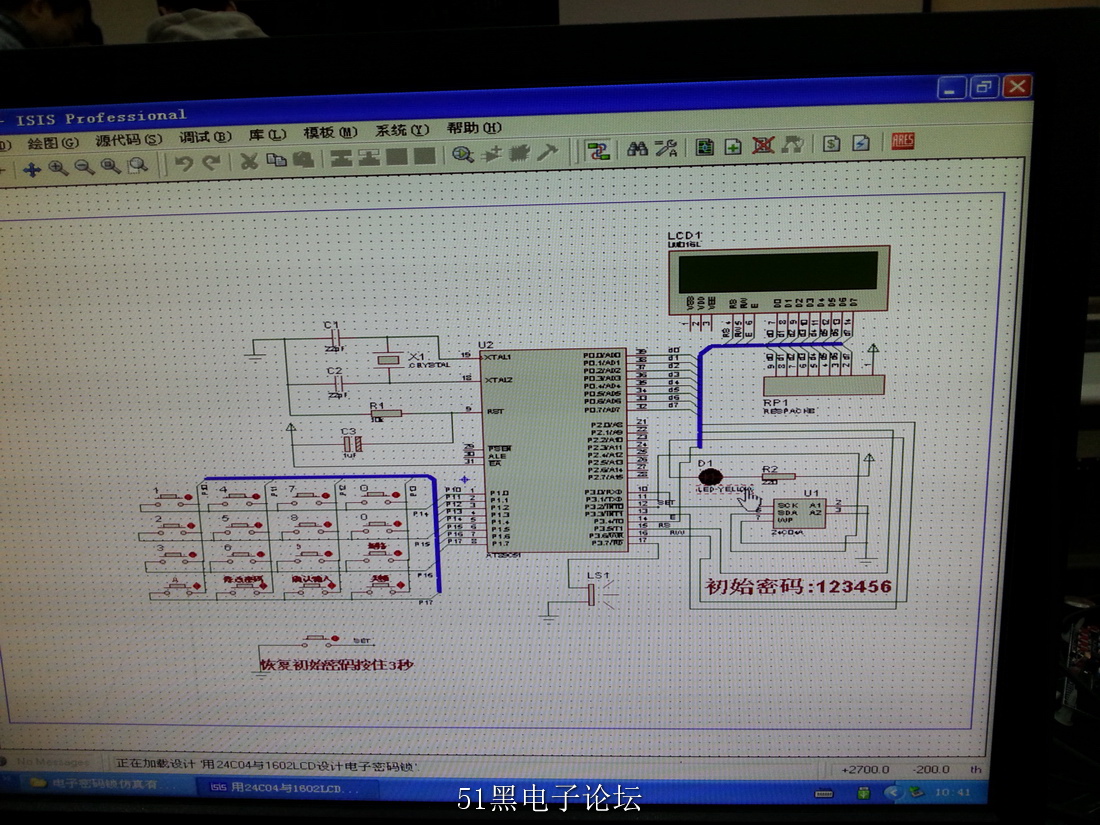Click the block move icon
Image resolution: width=1100 pixels, height=825 pixels.
click(368, 157)
